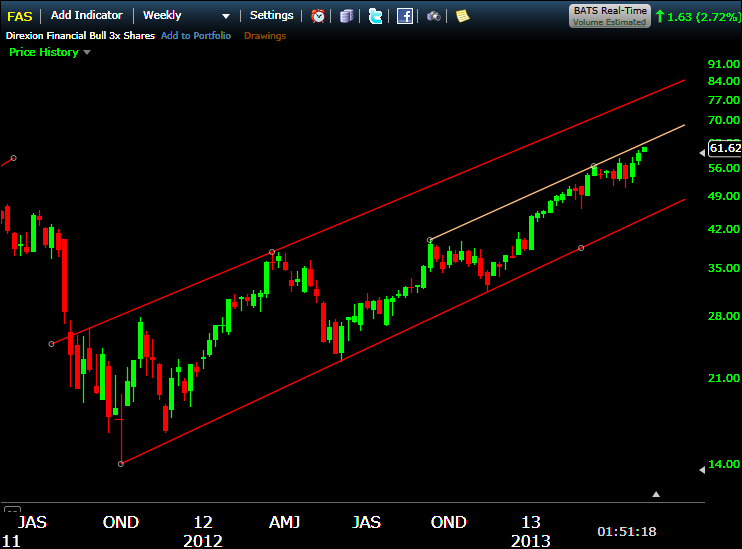Open the Drawings link

(x=265, y=35)
